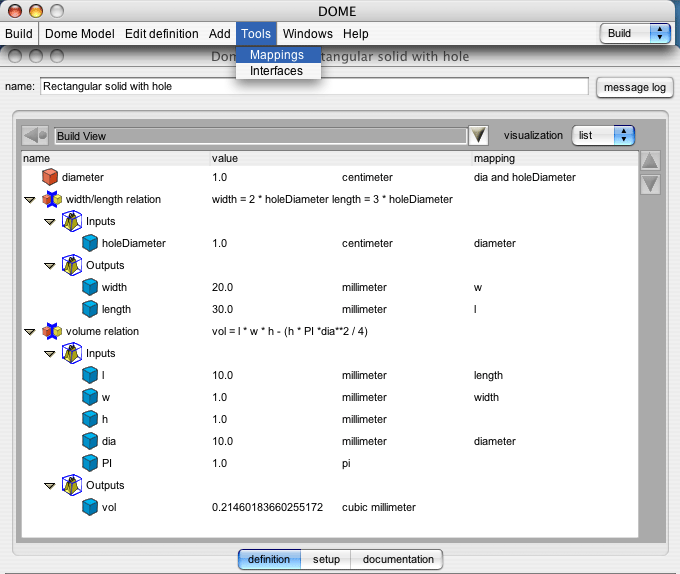Viewport: 680px width, 574px height.
Task: Click Outputs folder icon under width/length relation
Action: 72,265
